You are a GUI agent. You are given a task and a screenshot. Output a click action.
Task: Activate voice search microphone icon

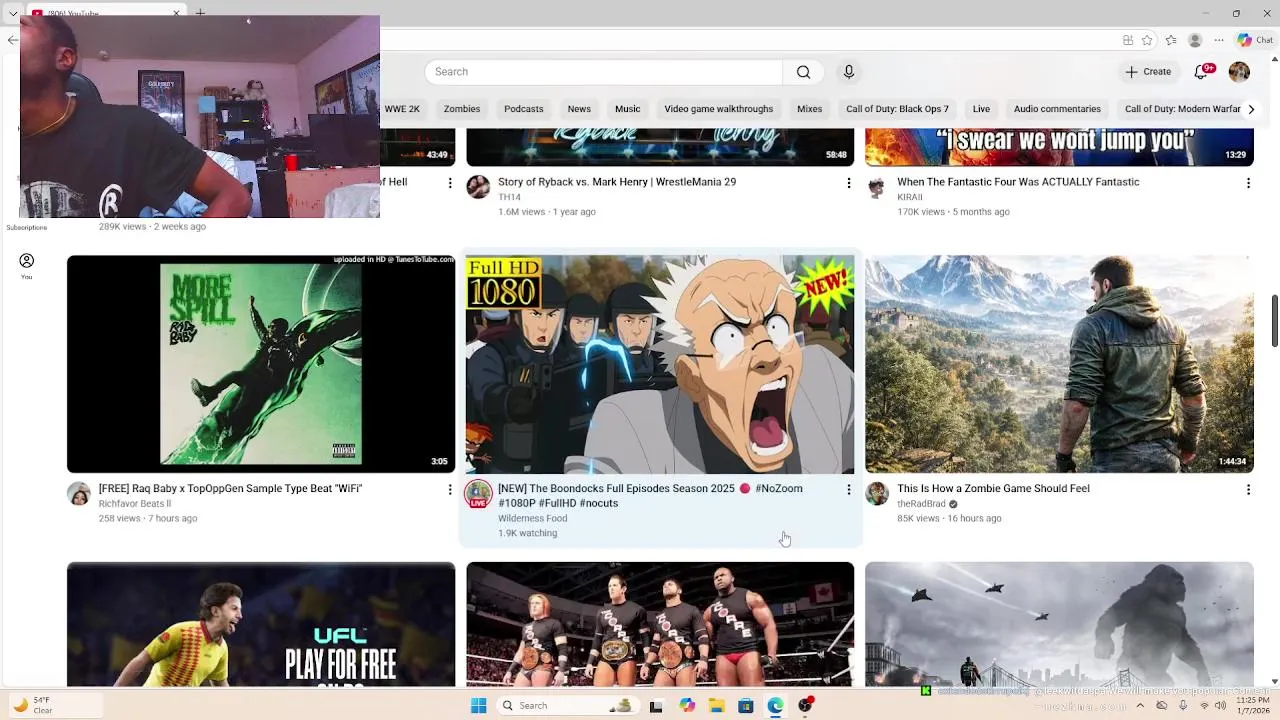[x=849, y=72]
